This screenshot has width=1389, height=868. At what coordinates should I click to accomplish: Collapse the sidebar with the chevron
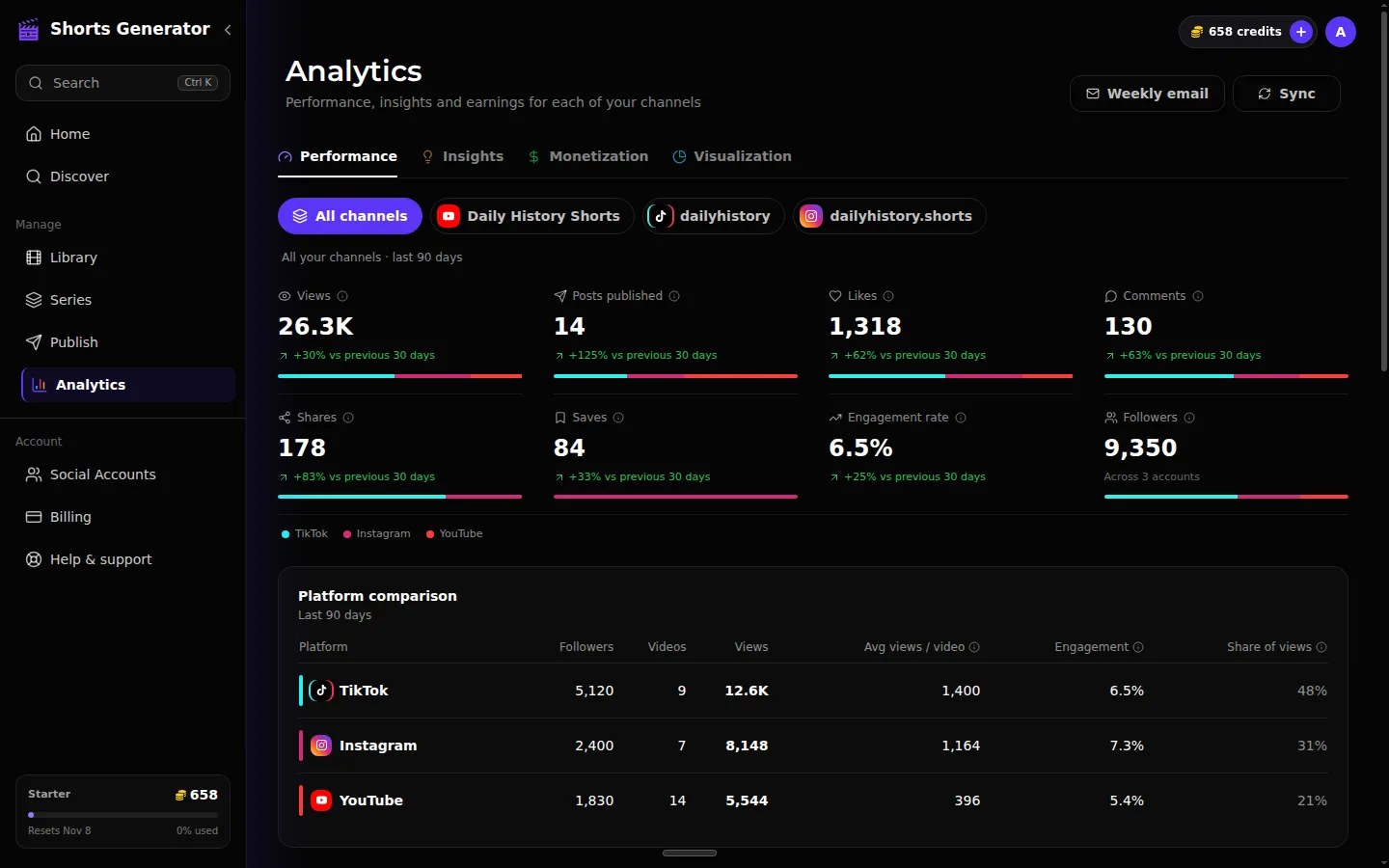pyautogui.click(x=229, y=30)
